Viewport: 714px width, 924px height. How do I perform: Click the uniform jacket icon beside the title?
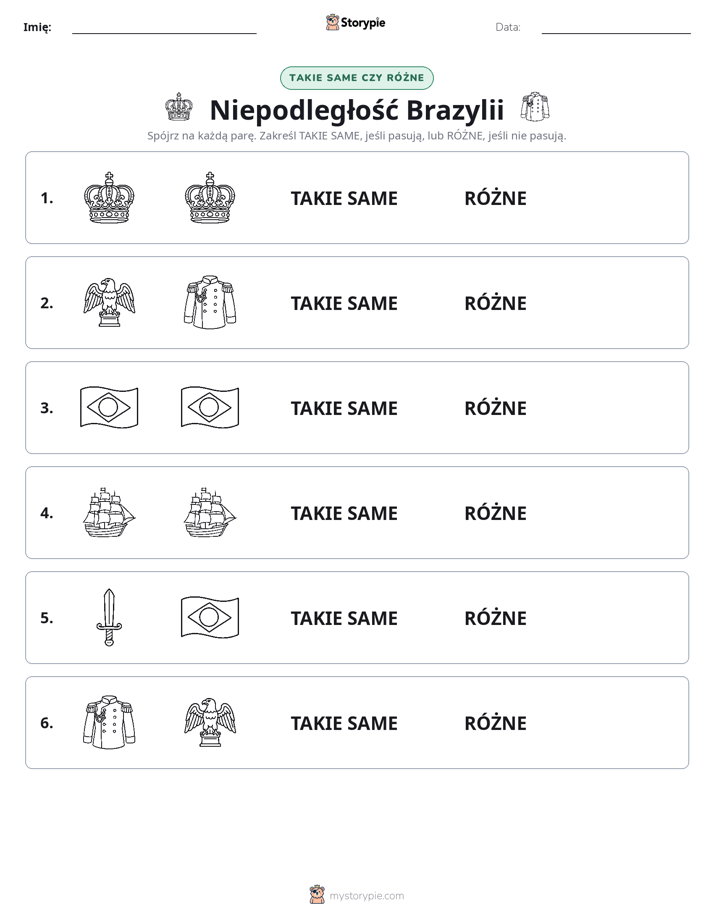tap(535, 107)
